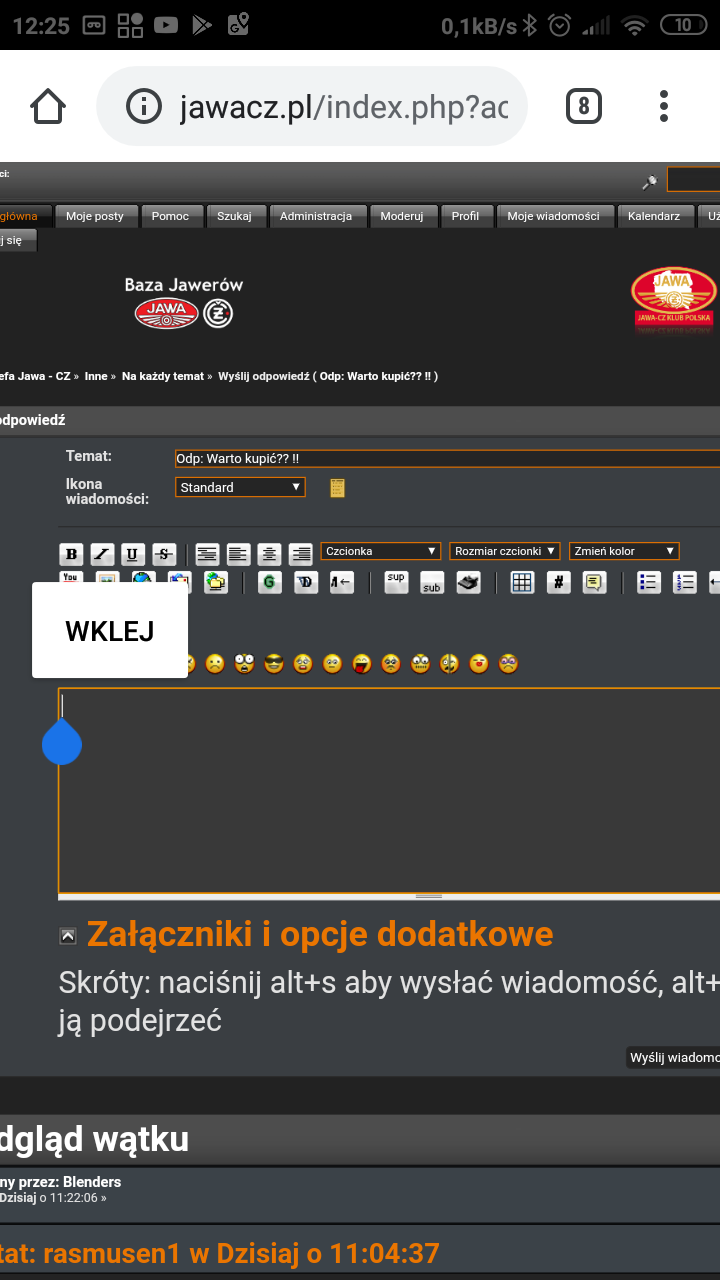This screenshot has height=1280, width=720.
Task: Insert ordered numbered list
Action: [685, 583]
